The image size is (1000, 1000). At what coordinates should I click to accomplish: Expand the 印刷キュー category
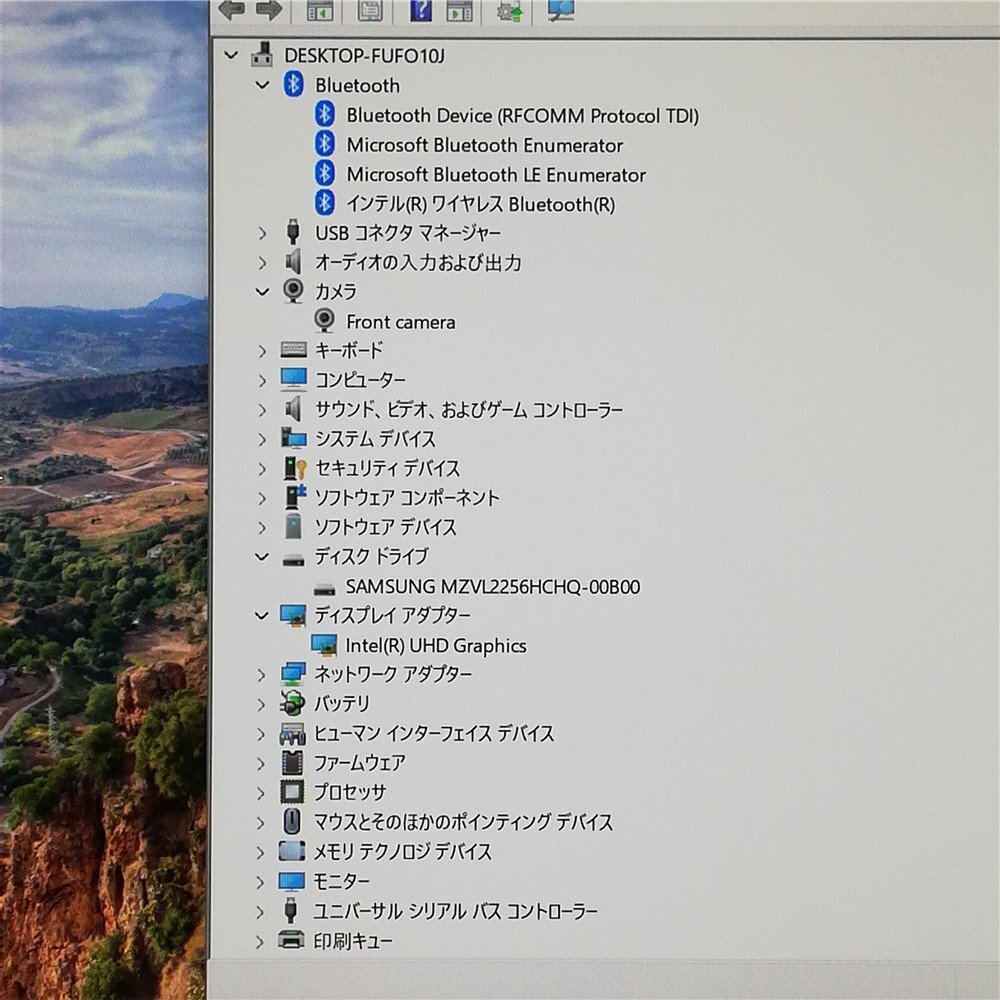(x=260, y=941)
